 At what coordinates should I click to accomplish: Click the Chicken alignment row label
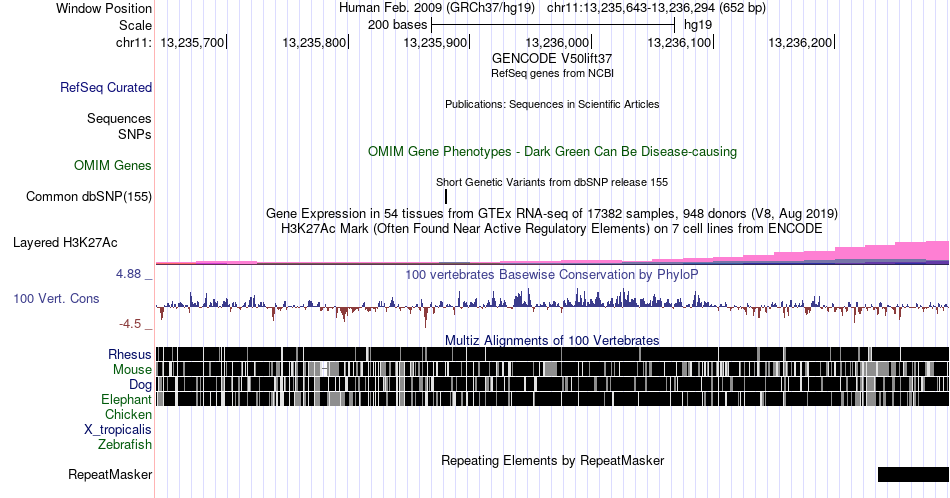coord(128,414)
